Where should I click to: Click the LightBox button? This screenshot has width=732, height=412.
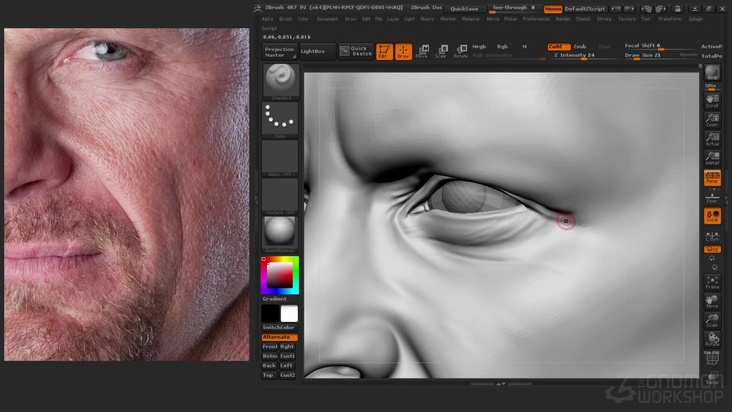click(312, 51)
